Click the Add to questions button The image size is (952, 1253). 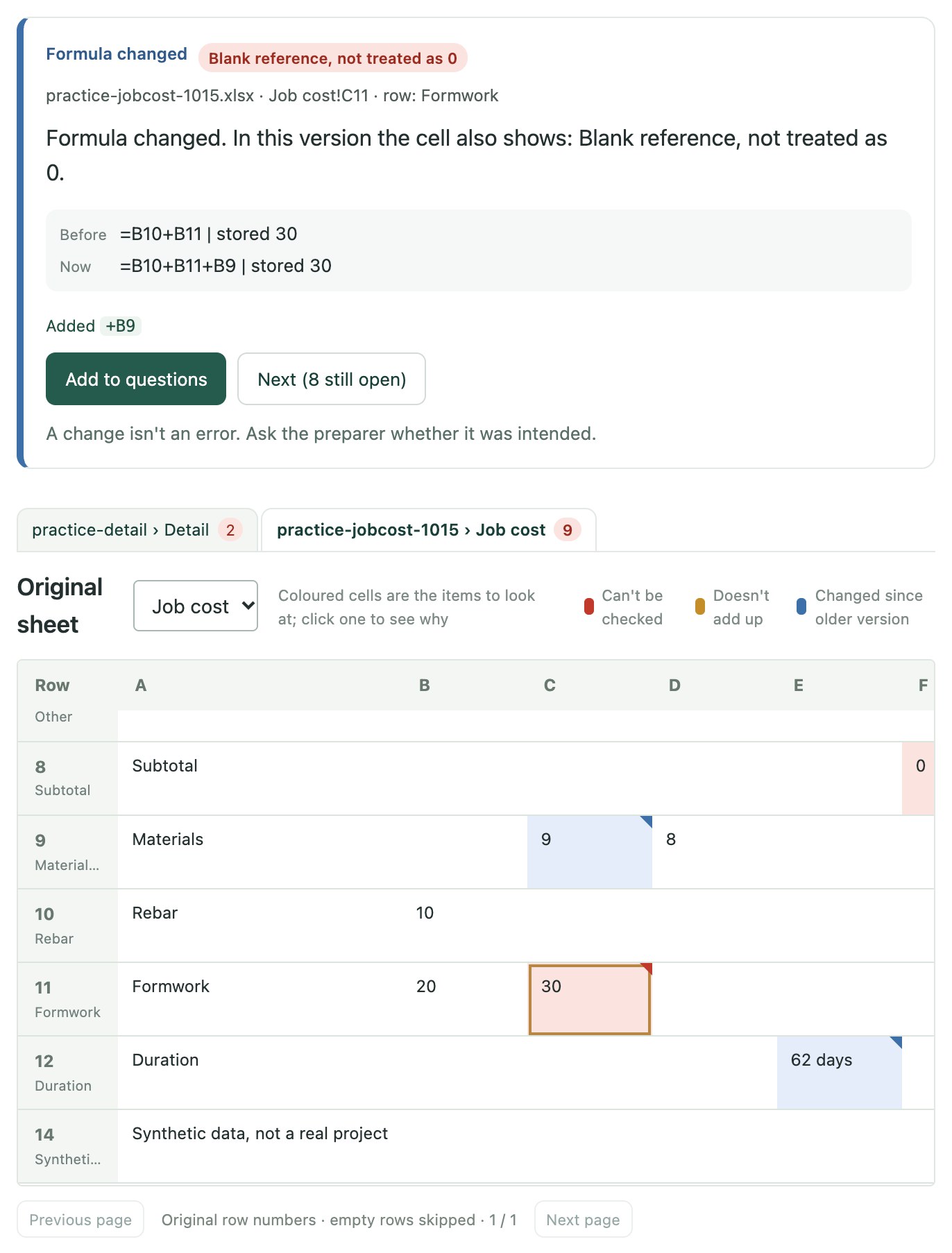click(136, 379)
